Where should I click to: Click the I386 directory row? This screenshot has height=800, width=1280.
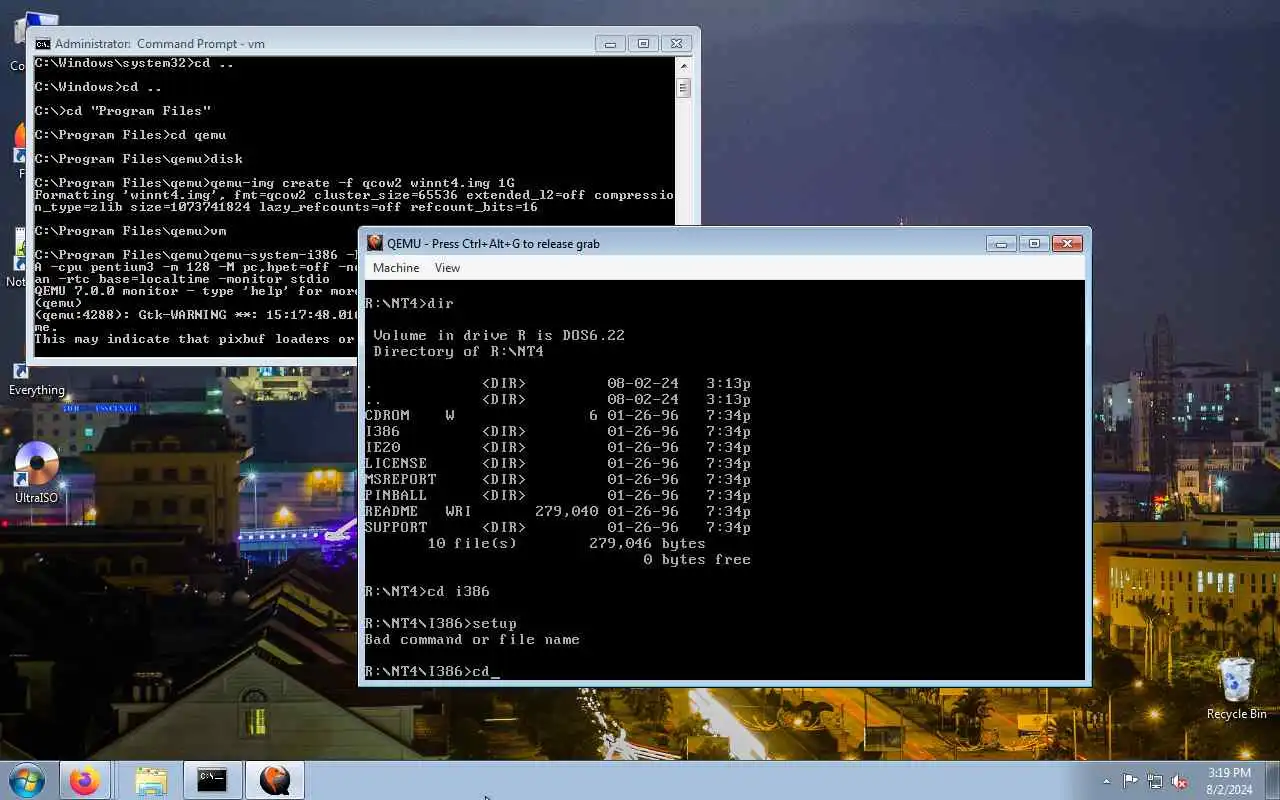pos(558,431)
